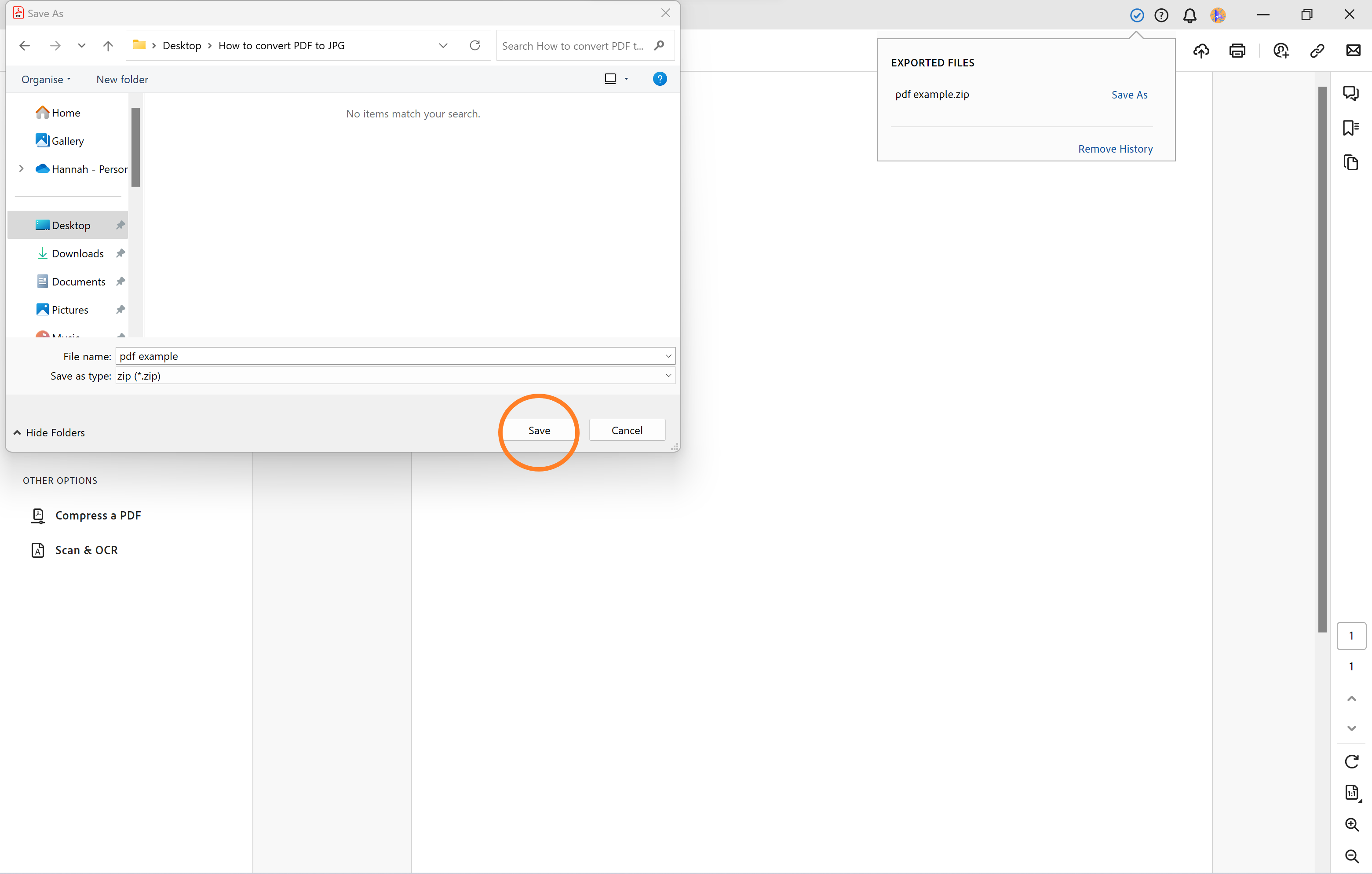1372x874 pixels.
Task: Change the view layout icon
Action: click(x=610, y=79)
